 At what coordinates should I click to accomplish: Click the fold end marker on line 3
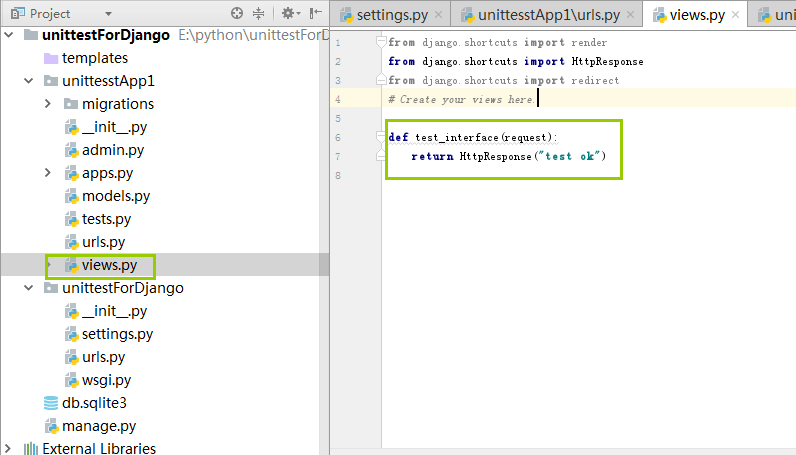point(381,80)
